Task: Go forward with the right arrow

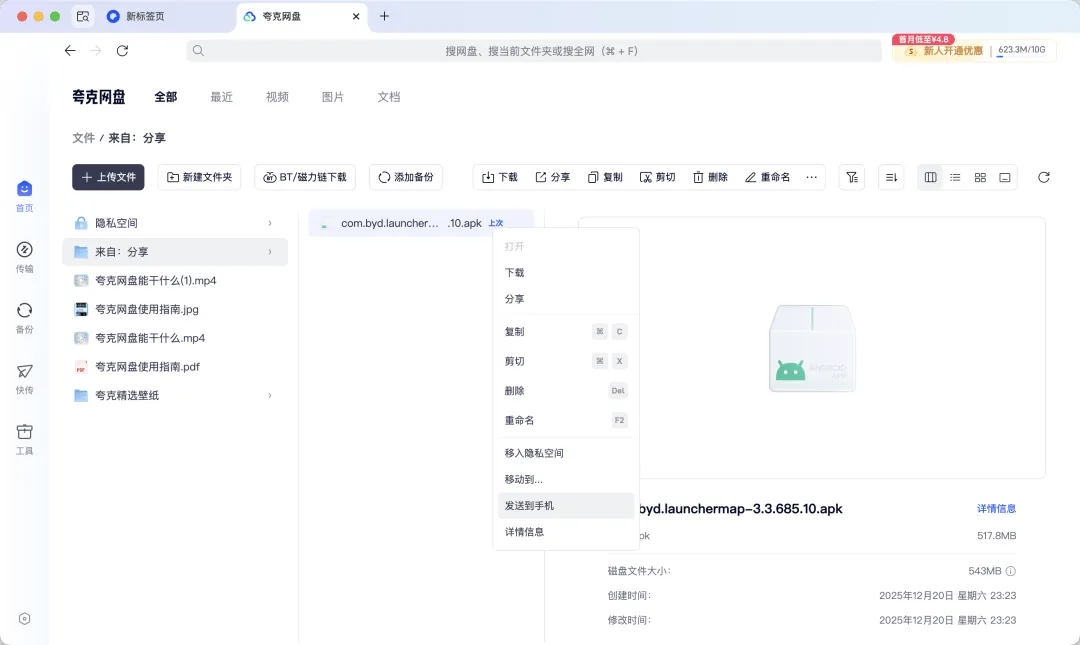Action: [x=96, y=50]
